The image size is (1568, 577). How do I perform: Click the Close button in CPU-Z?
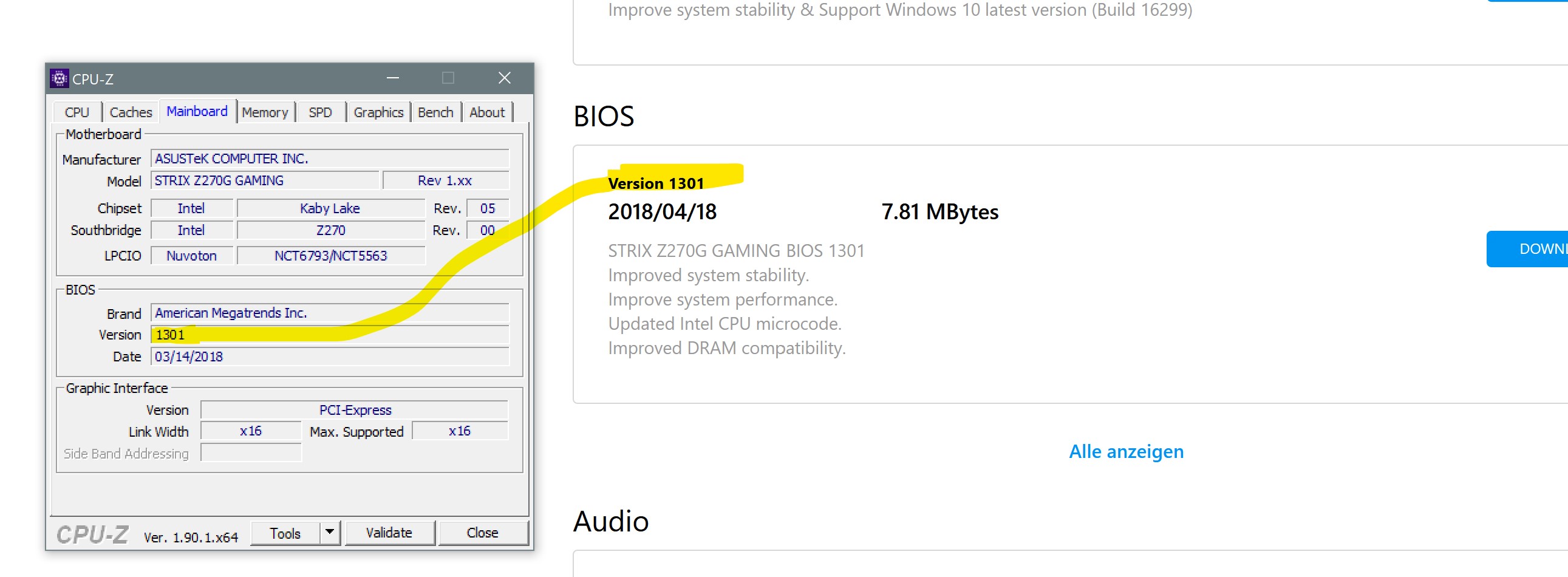pyautogui.click(x=483, y=533)
